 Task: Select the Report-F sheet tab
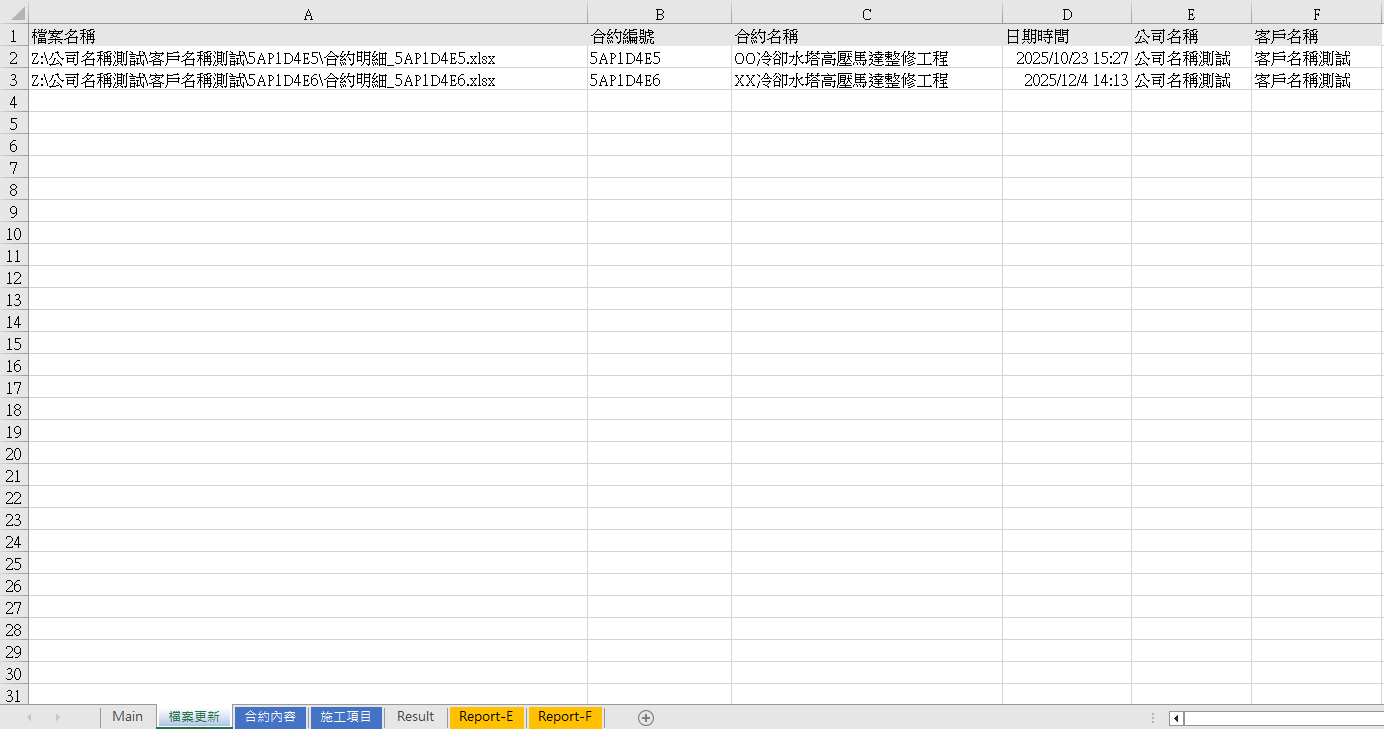[x=565, y=717]
